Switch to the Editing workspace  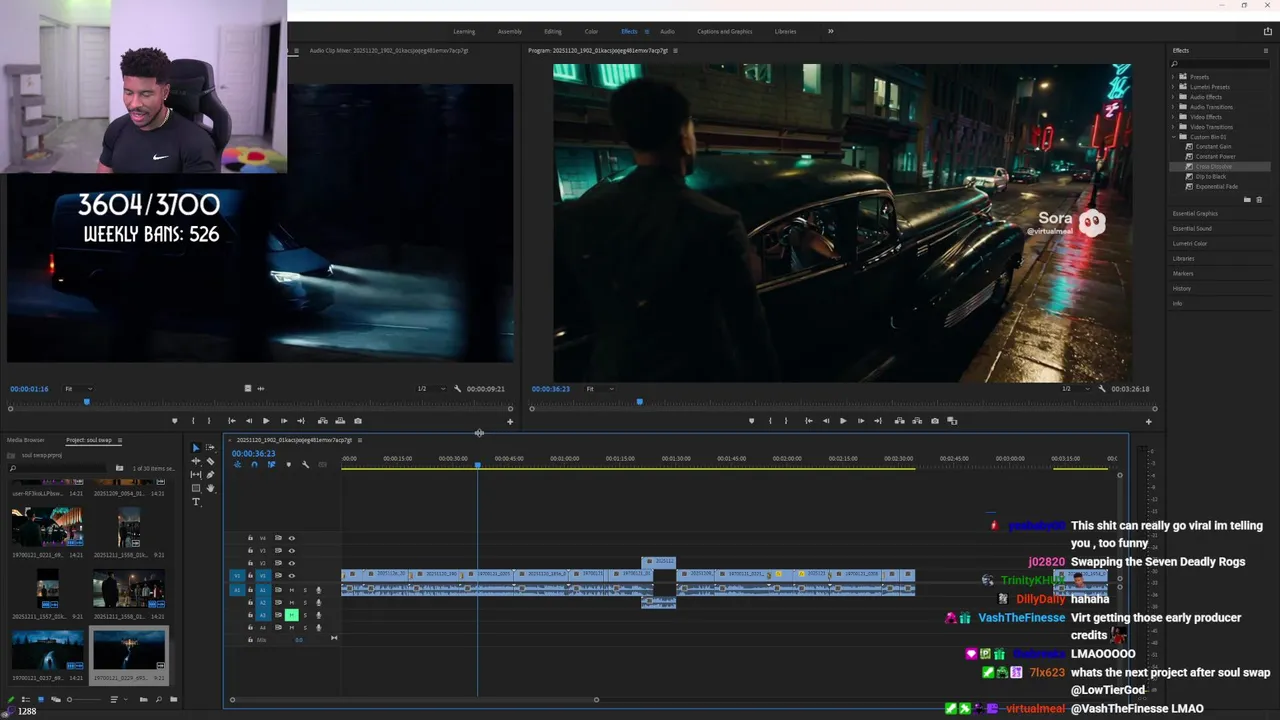[x=553, y=31]
